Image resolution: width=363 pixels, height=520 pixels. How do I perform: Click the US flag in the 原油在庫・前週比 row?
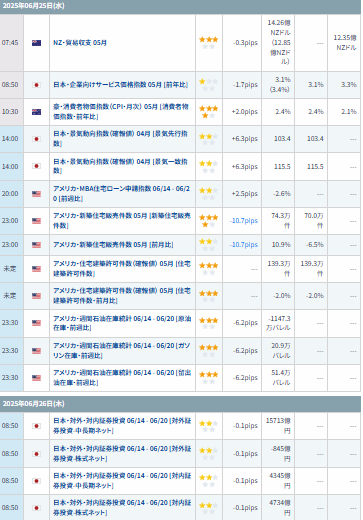(x=36, y=323)
